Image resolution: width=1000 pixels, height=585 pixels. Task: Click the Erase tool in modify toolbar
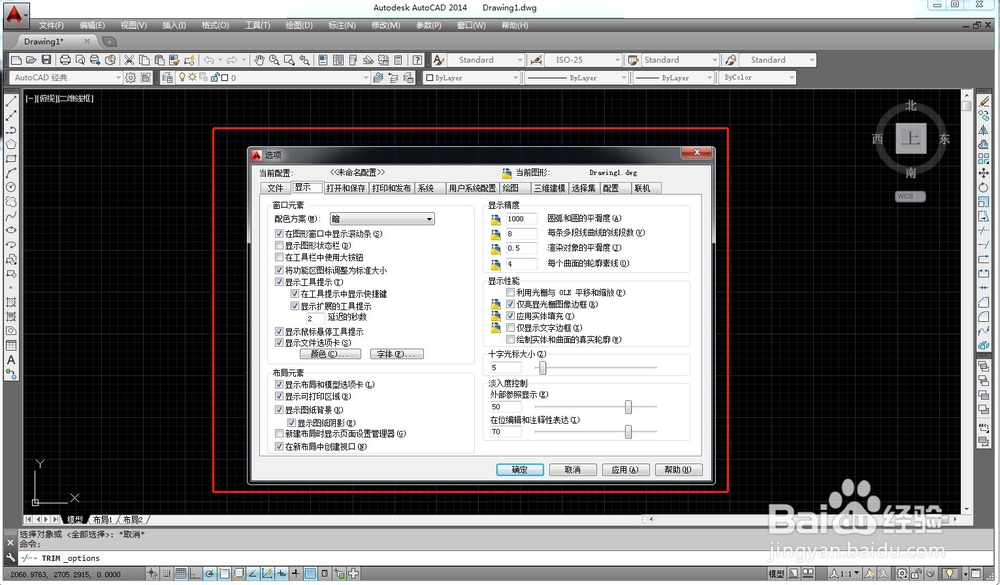click(983, 101)
